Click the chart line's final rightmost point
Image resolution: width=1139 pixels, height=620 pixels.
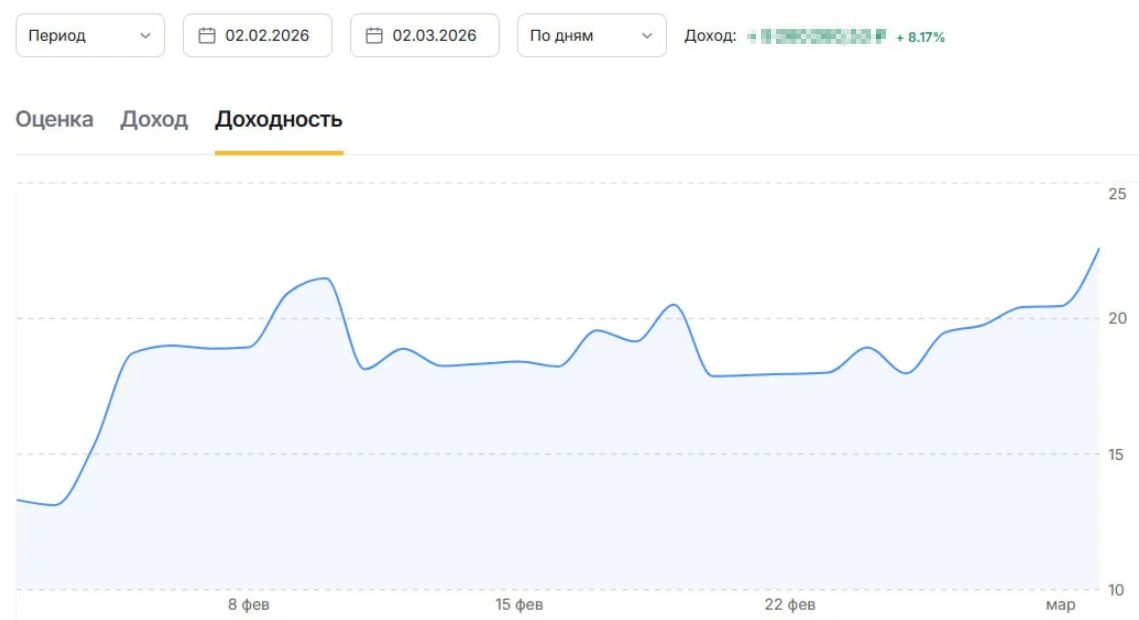(1099, 248)
